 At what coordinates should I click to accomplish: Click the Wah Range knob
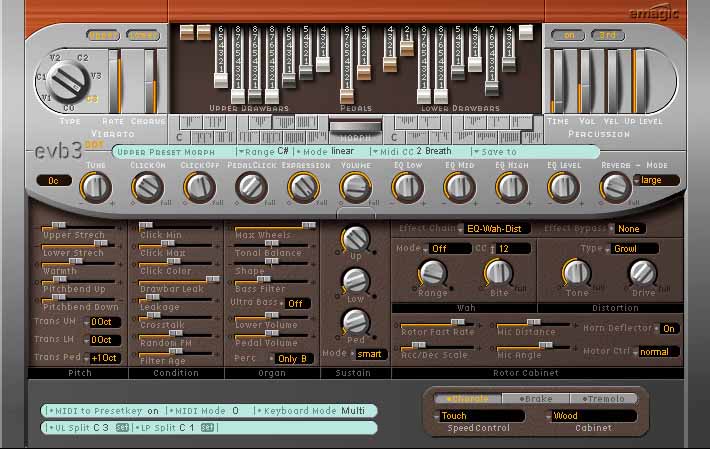433,274
